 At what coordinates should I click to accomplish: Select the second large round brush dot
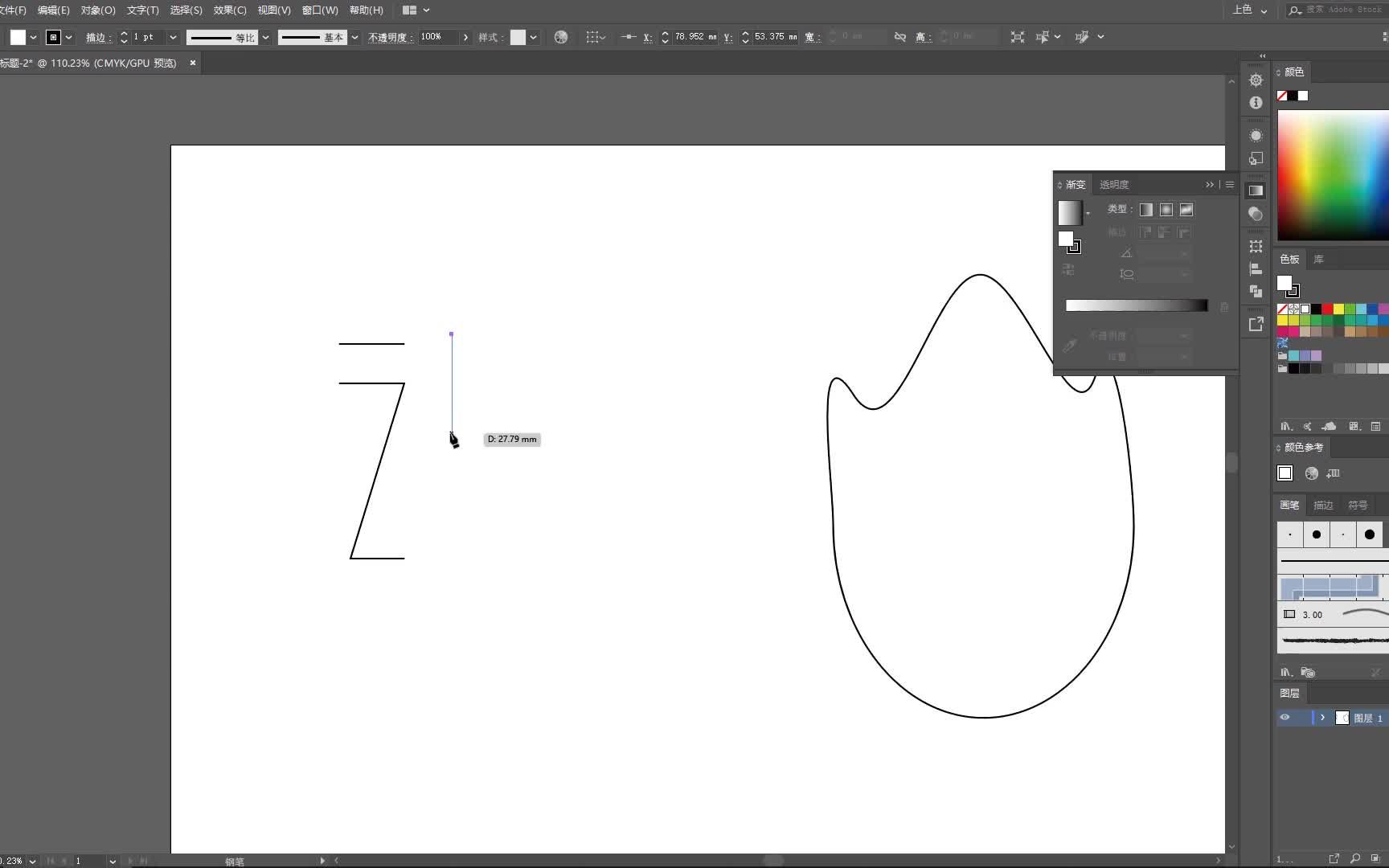tap(1317, 534)
